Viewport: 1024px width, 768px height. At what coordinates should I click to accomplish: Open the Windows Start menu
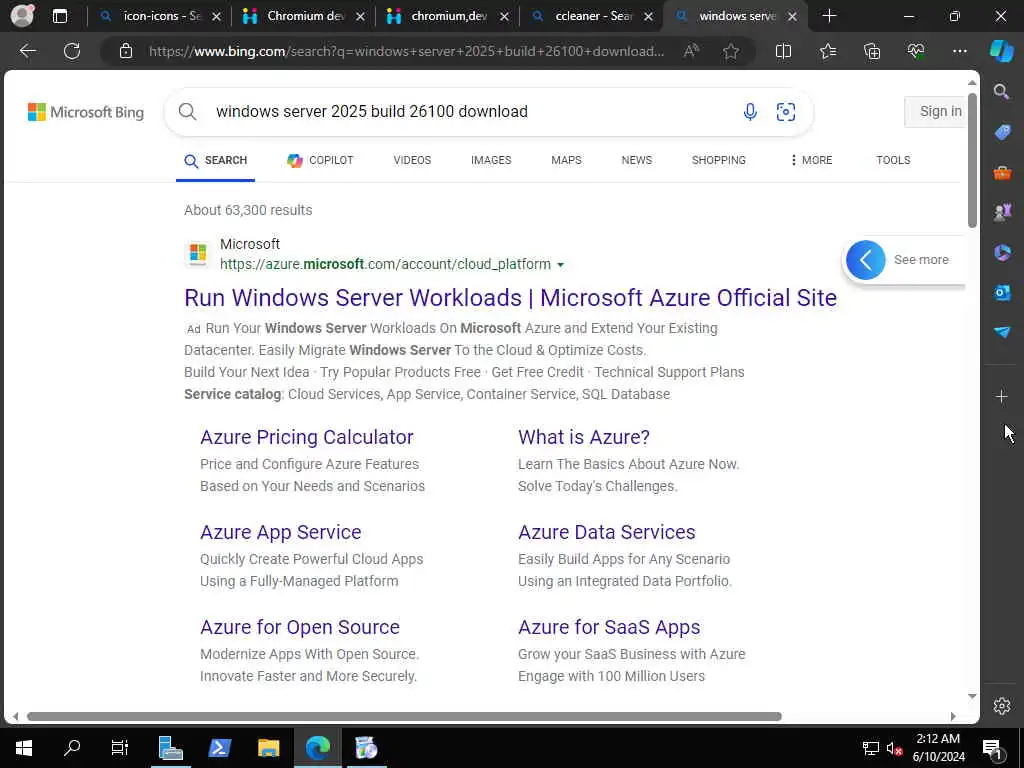pos(24,748)
